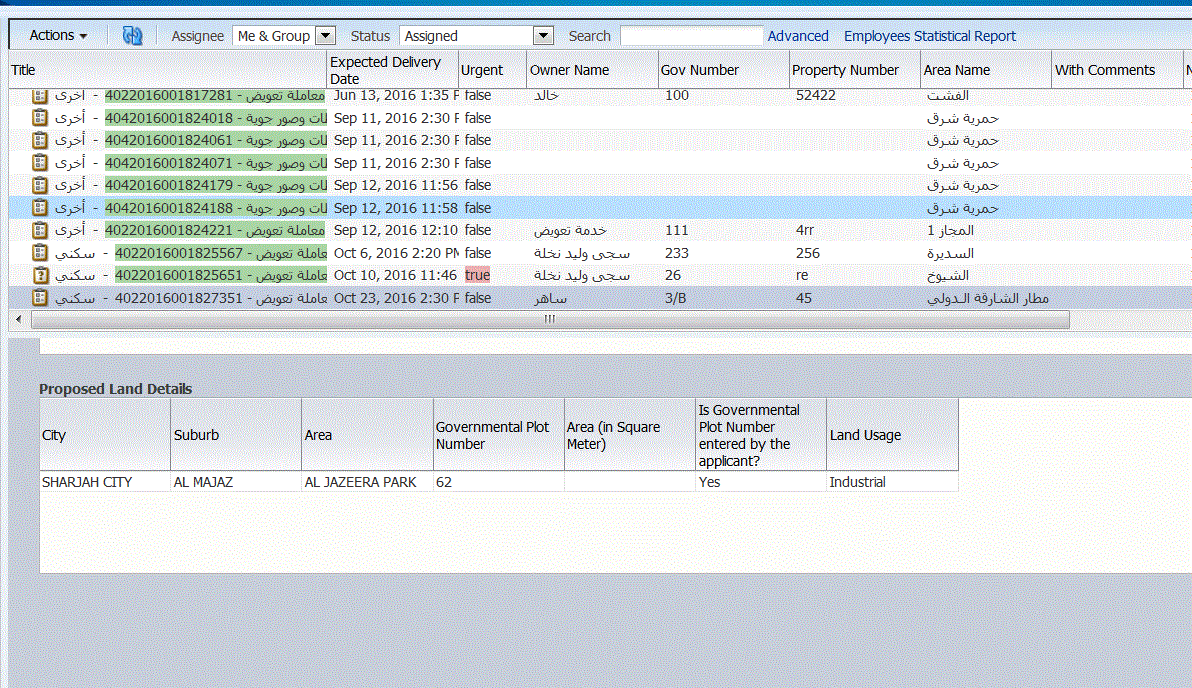Click task icon for row 4042016001824179
This screenshot has height=688, width=1192.
(x=40, y=185)
